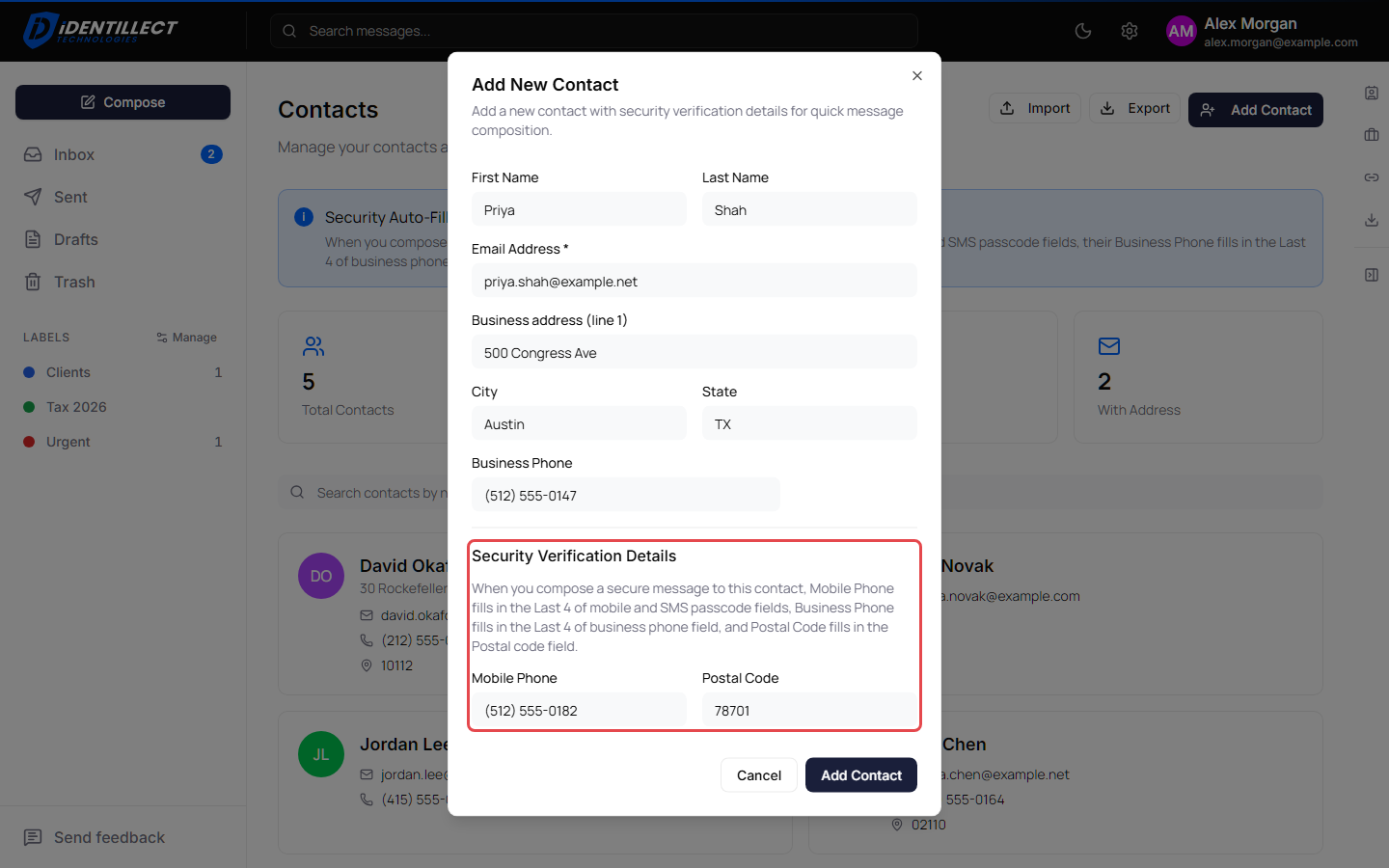Focus the First Name field with Priya
The width and height of the screenshot is (1389, 868).
point(579,209)
